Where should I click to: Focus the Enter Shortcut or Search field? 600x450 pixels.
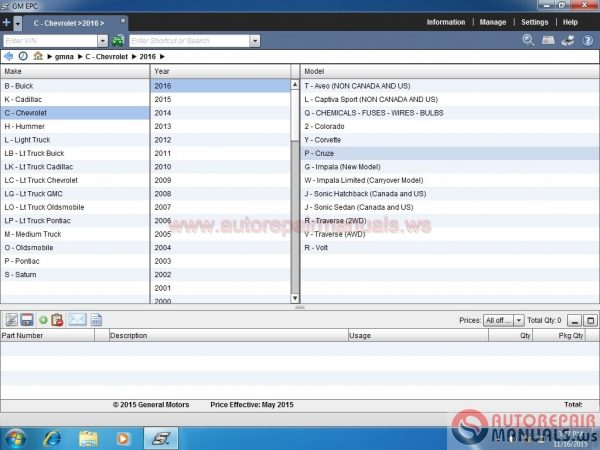189,41
